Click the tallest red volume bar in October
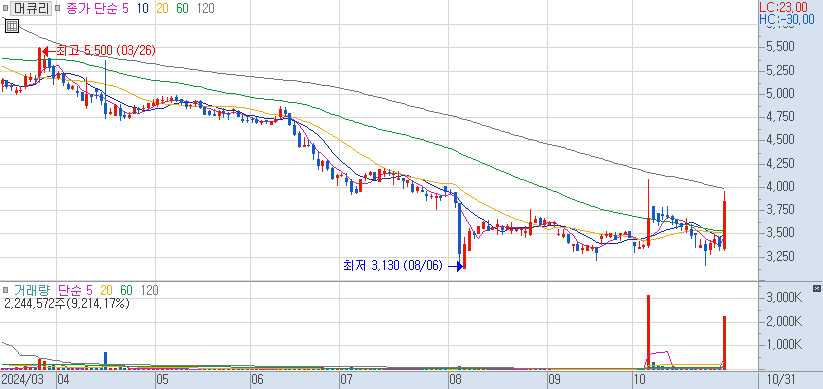 (x=648, y=332)
